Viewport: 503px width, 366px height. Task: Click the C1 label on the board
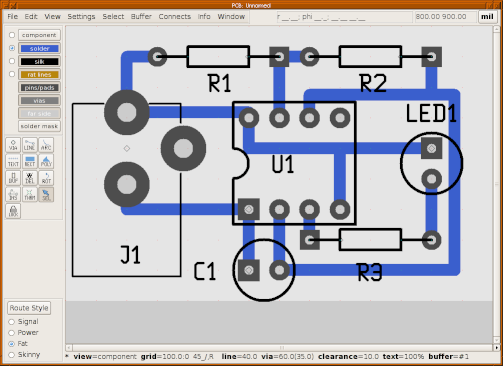click(x=205, y=271)
